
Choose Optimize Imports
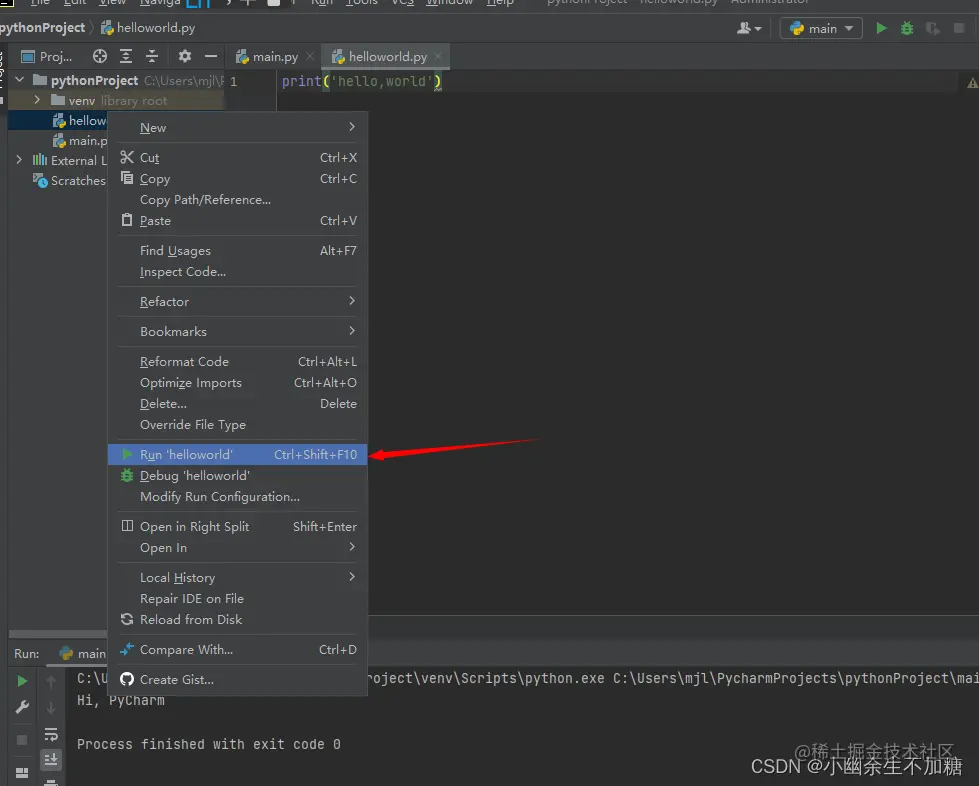click(x=237, y=383)
